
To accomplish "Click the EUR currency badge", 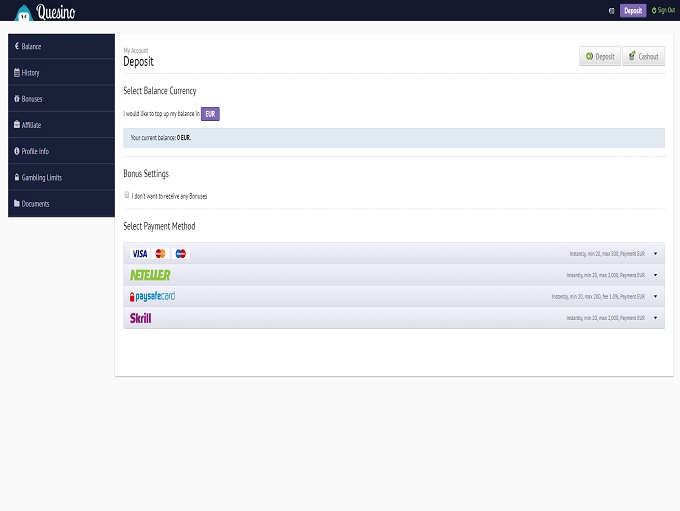I will pos(210,114).
